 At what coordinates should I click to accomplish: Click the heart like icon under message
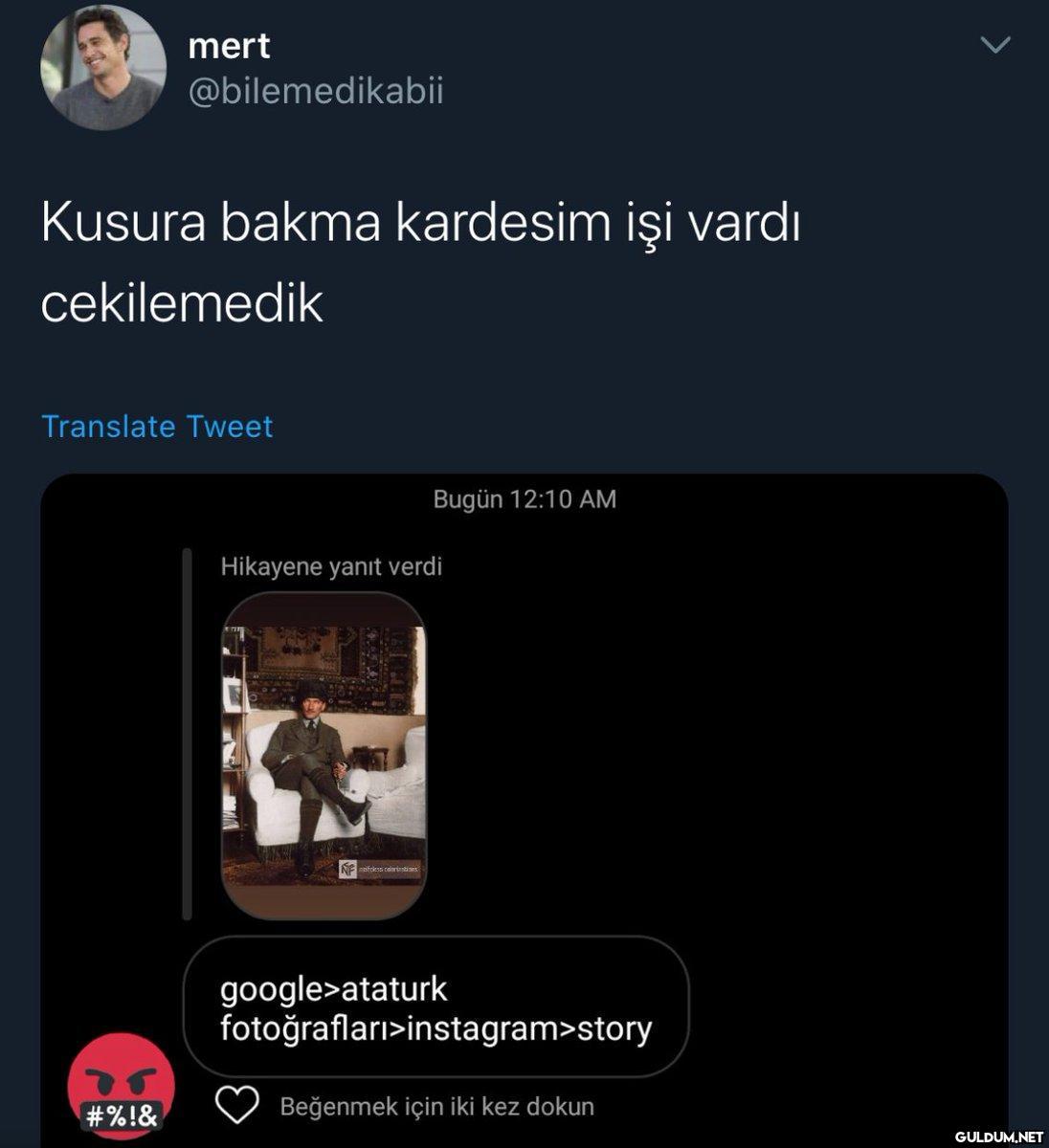point(236,1105)
